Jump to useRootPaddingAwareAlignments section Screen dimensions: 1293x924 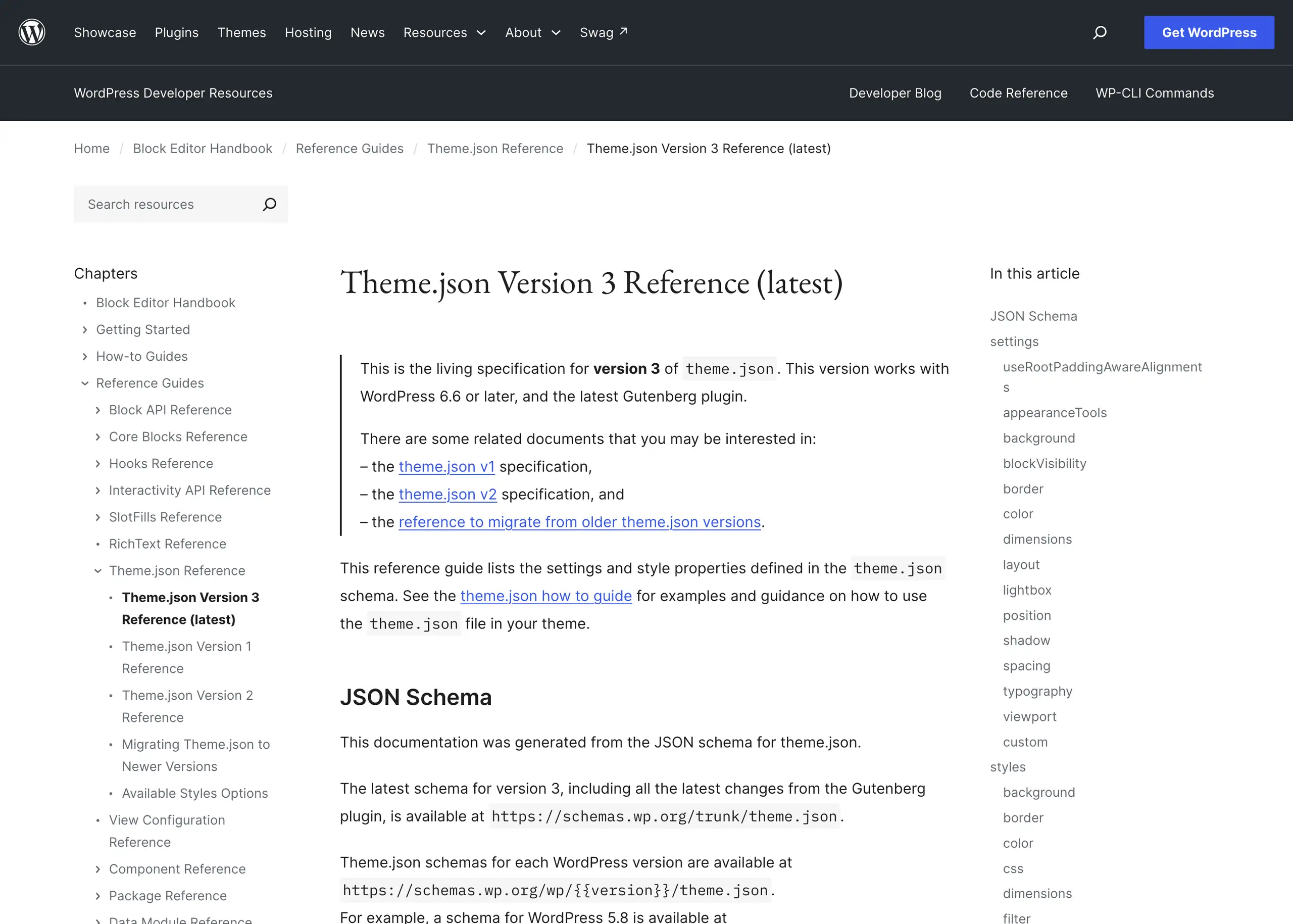coord(1102,377)
